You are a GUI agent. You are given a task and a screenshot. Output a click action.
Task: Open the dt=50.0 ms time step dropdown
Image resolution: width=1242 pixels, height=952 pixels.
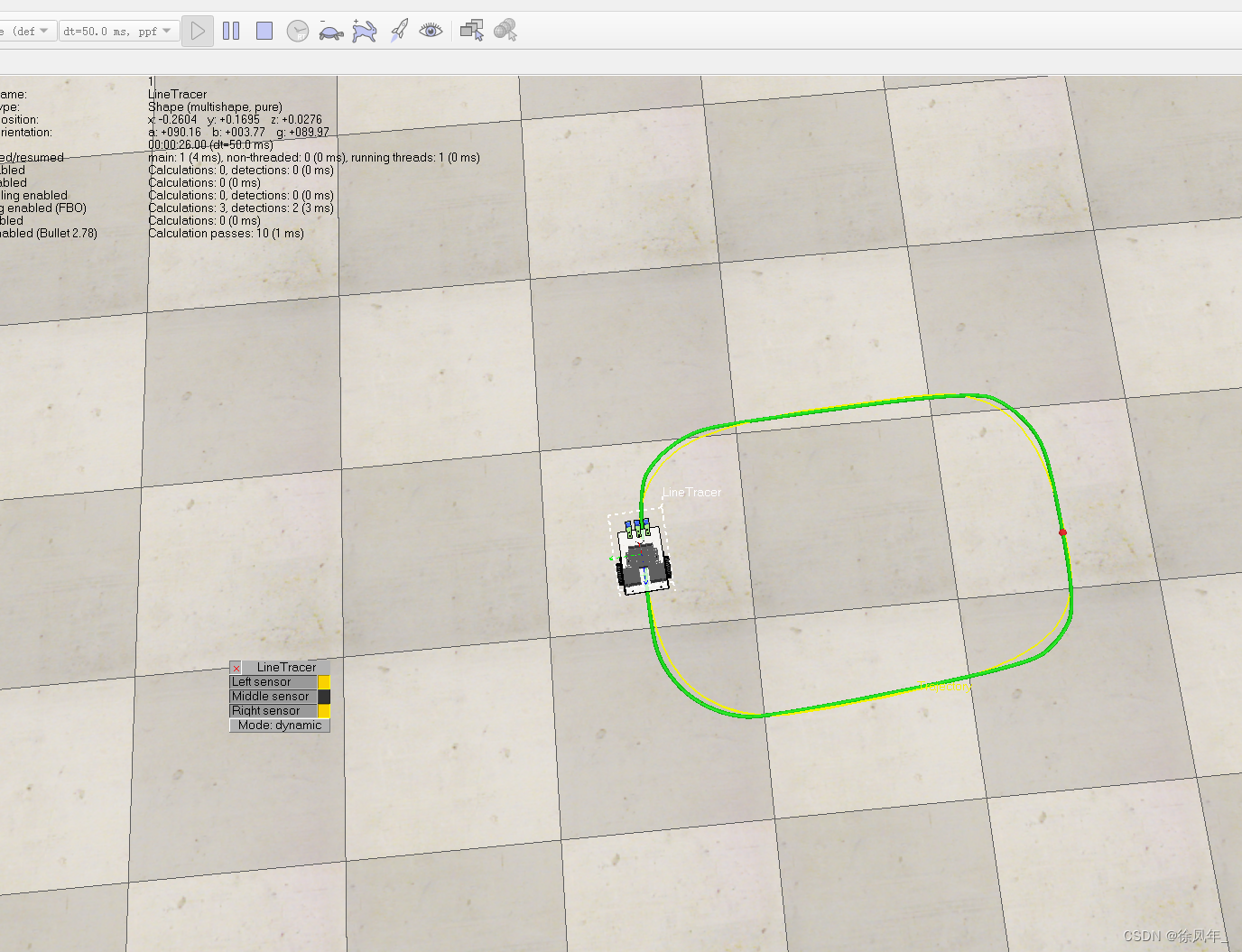click(x=117, y=31)
